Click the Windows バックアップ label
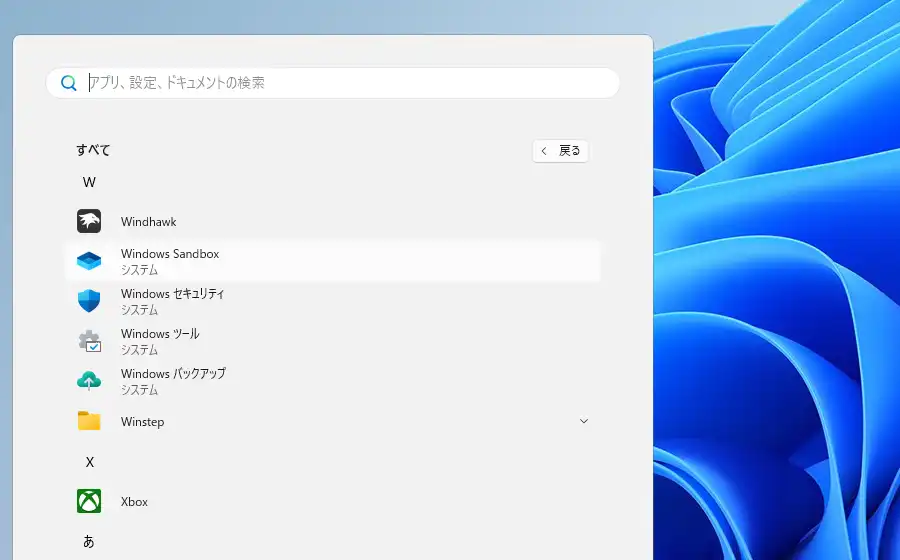Viewport: 900px width, 560px height. click(x=173, y=374)
